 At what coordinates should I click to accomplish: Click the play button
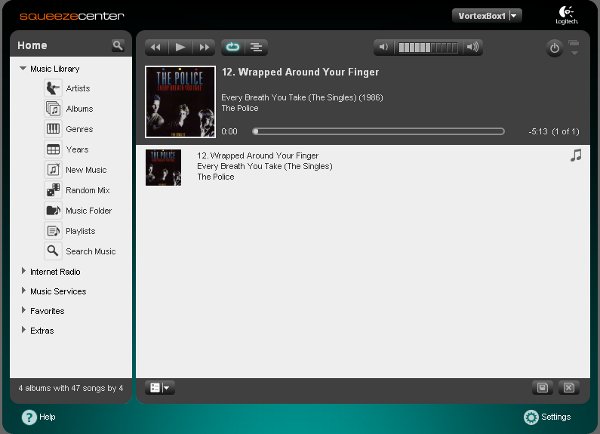(x=180, y=47)
